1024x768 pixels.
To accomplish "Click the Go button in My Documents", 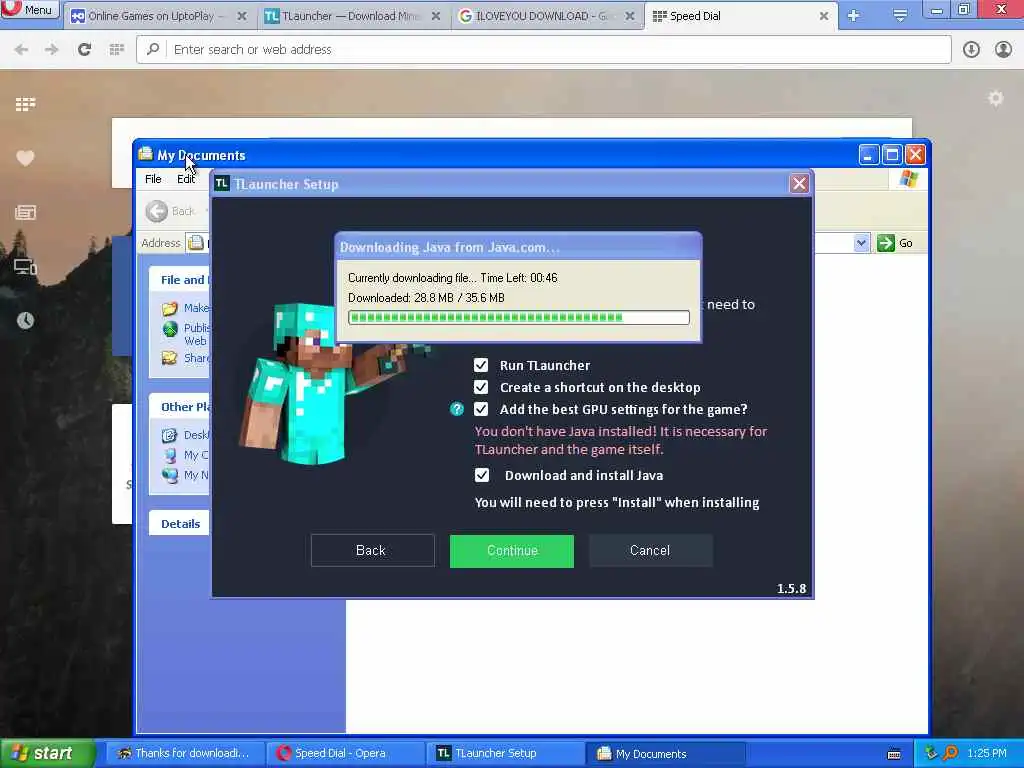I will point(895,243).
